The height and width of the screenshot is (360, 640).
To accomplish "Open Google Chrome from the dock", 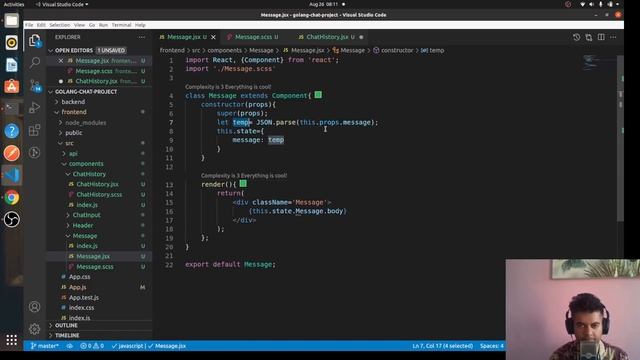I will (x=11, y=198).
